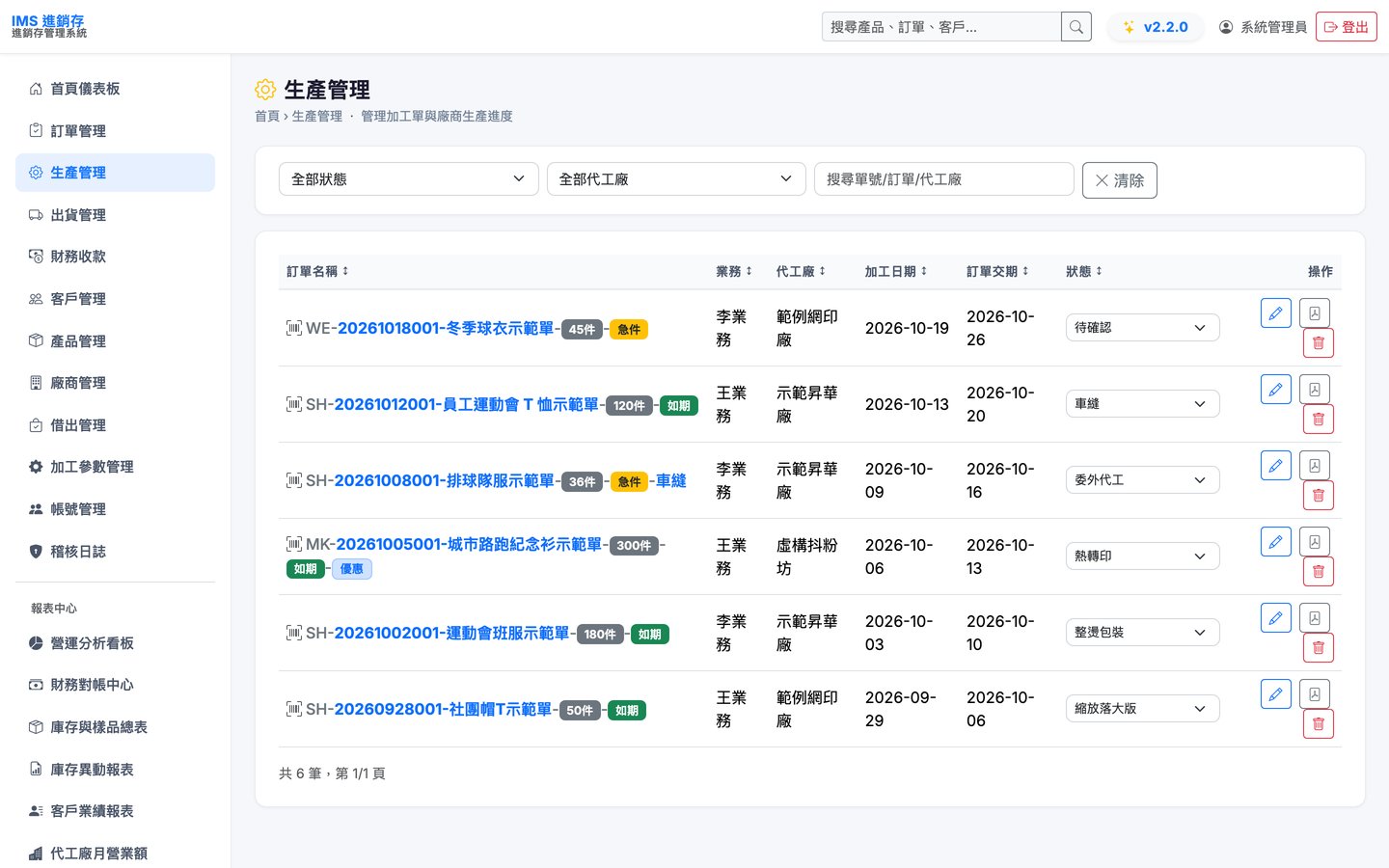Sort table by 代工廠 column header
1389x868 pixels.
coord(802,272)
